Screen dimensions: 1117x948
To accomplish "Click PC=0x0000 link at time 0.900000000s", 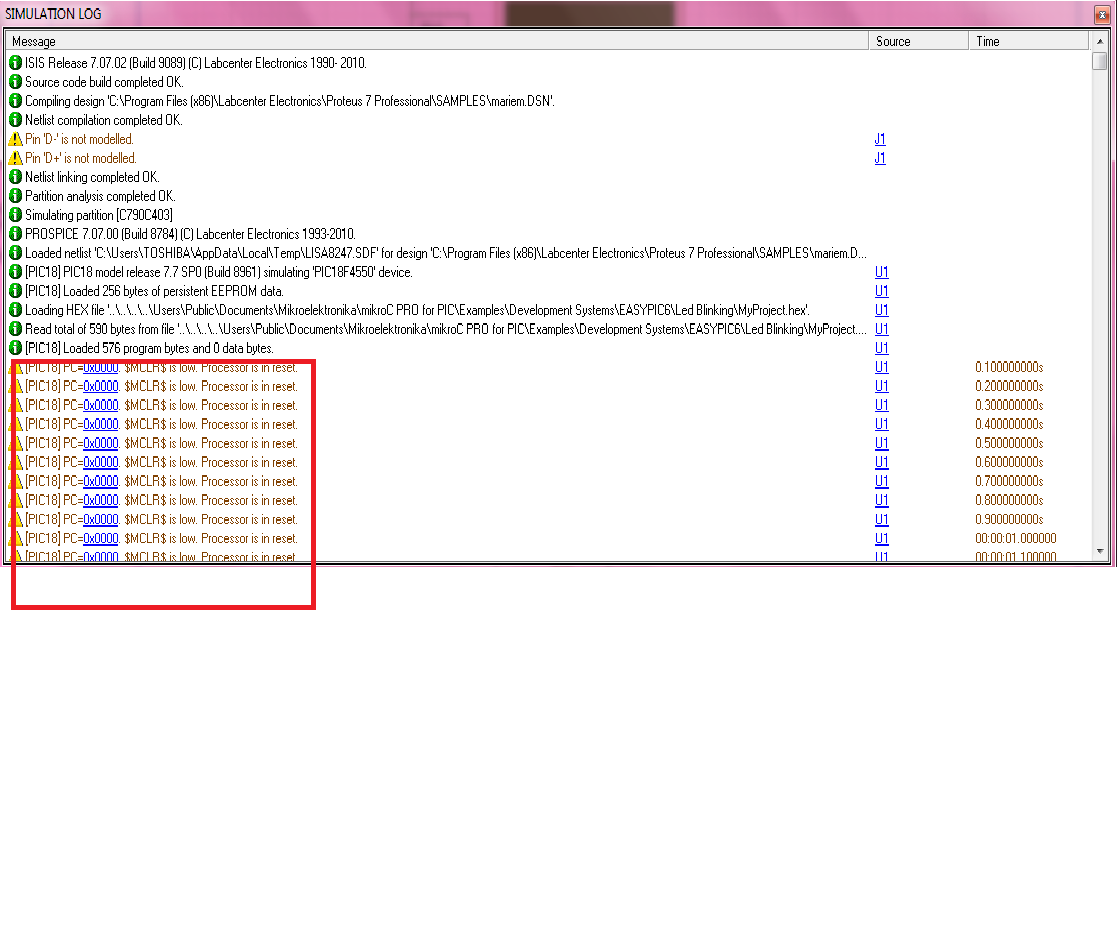I will 100,520.
